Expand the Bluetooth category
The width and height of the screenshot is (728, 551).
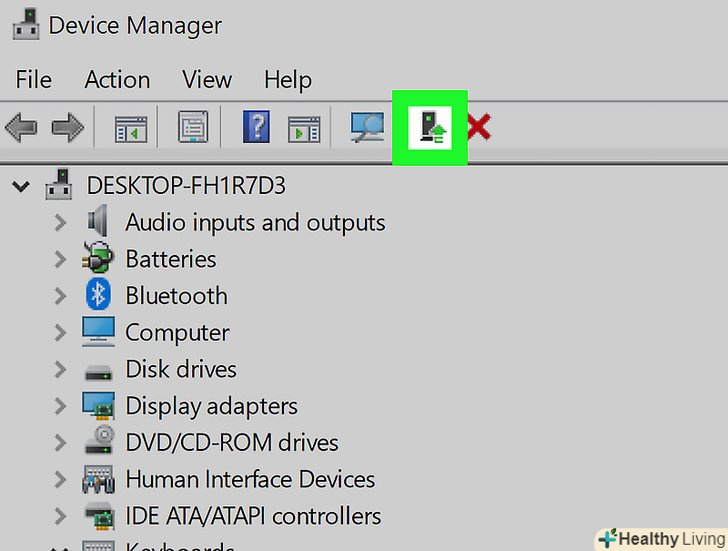(60, 296)
